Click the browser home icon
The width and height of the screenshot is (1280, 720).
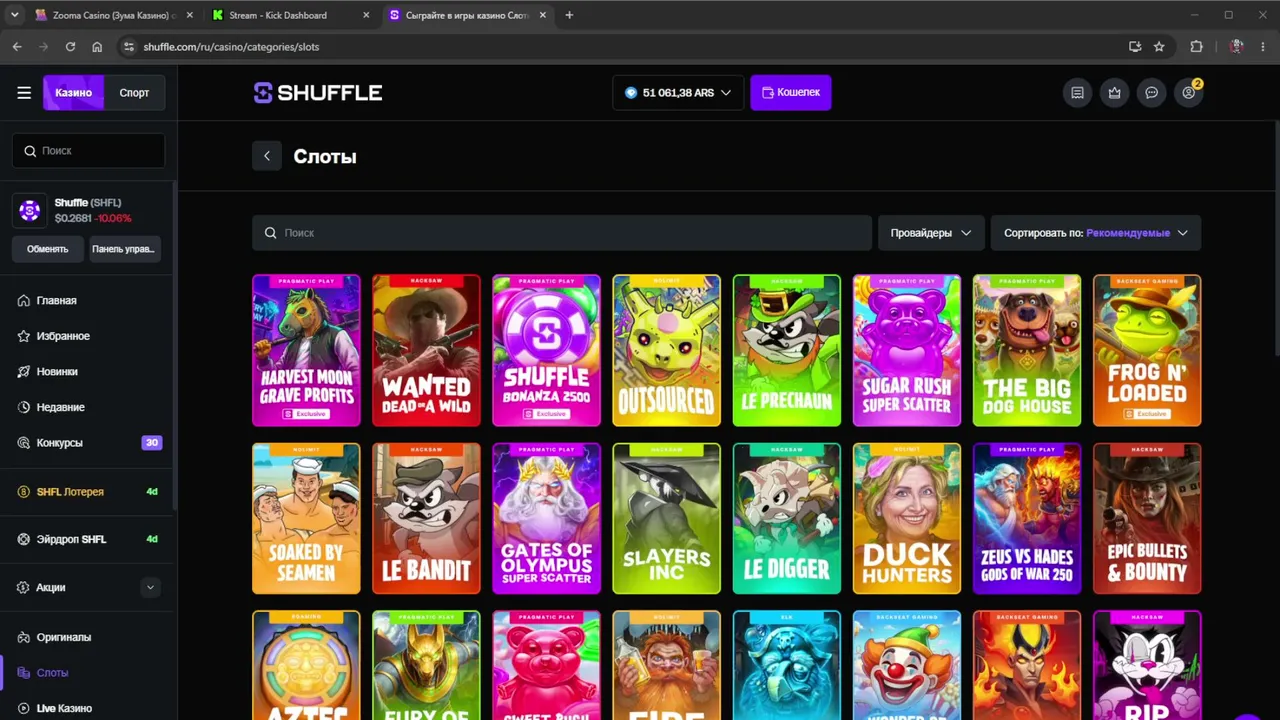(x=97, y=47)
